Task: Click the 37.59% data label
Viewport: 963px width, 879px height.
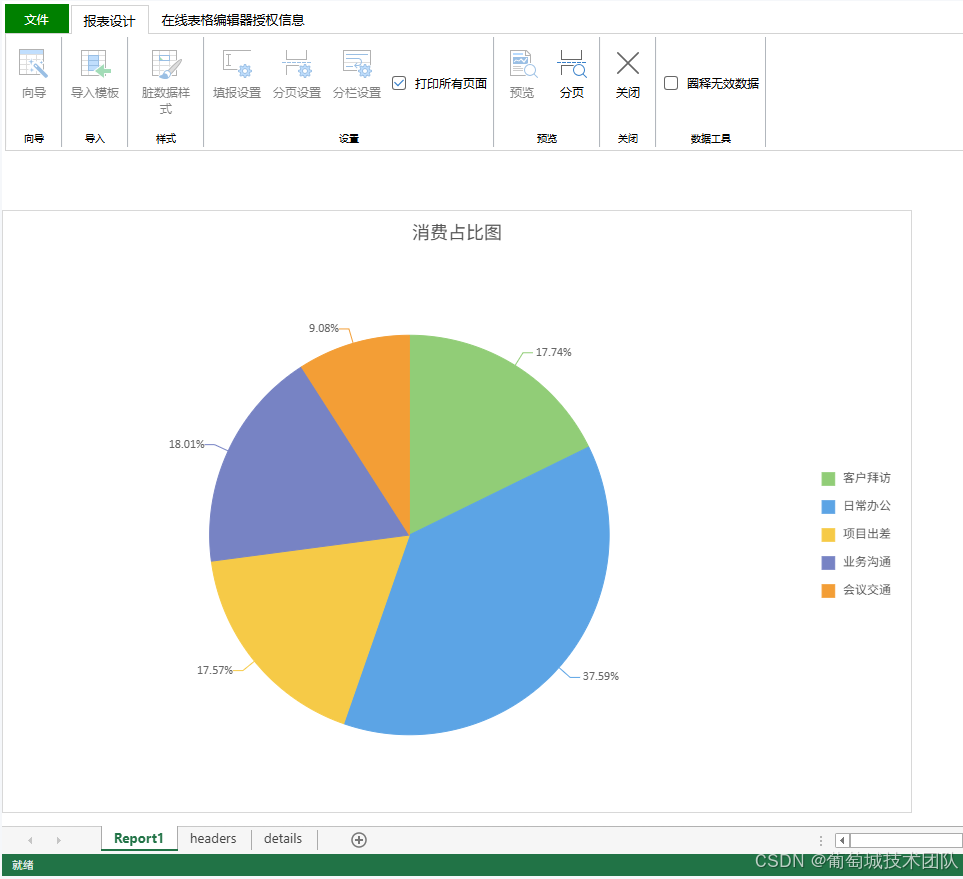Action: coord(601,676)
